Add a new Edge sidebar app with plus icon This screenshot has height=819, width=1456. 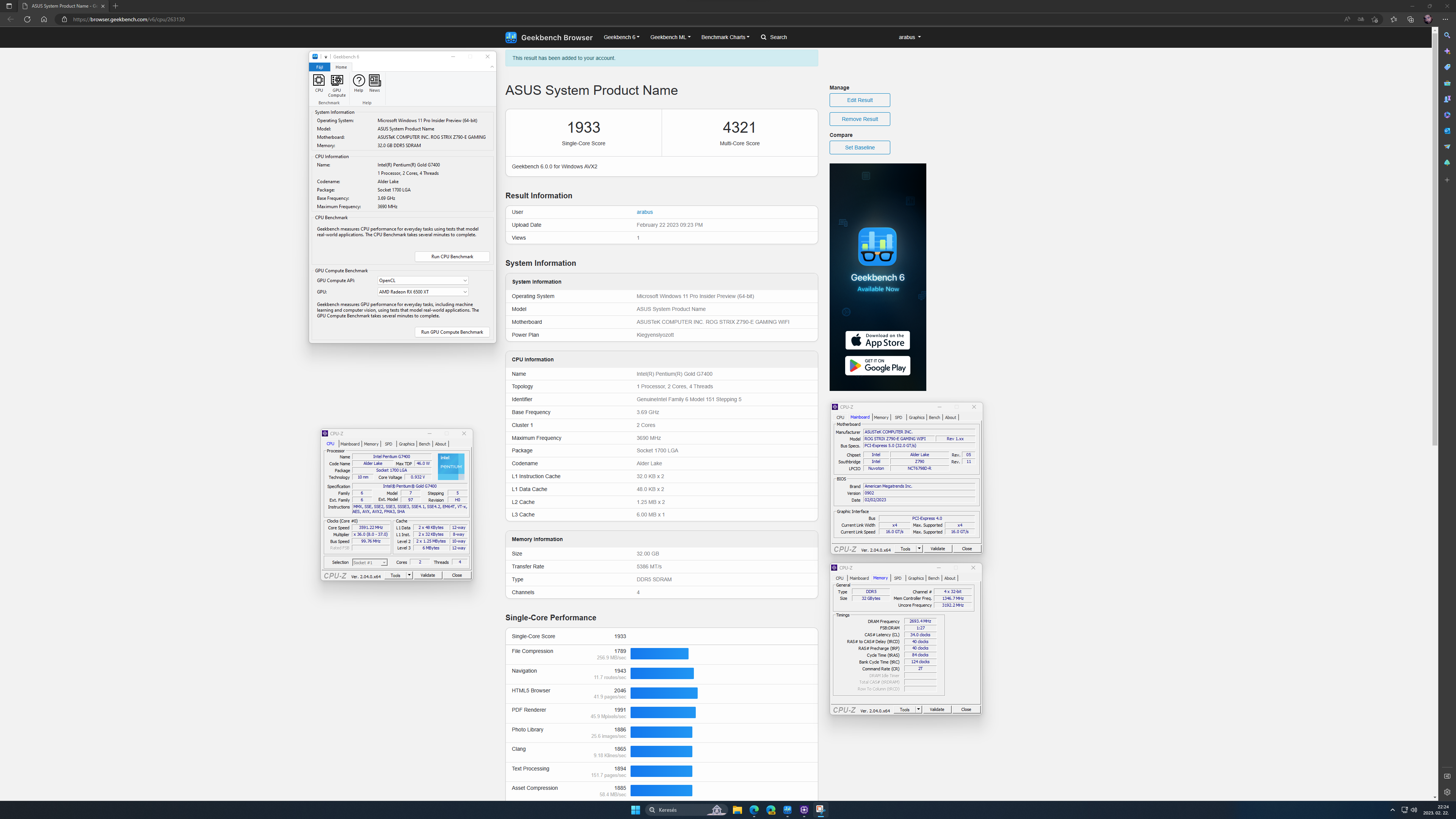click(1447, 180)
